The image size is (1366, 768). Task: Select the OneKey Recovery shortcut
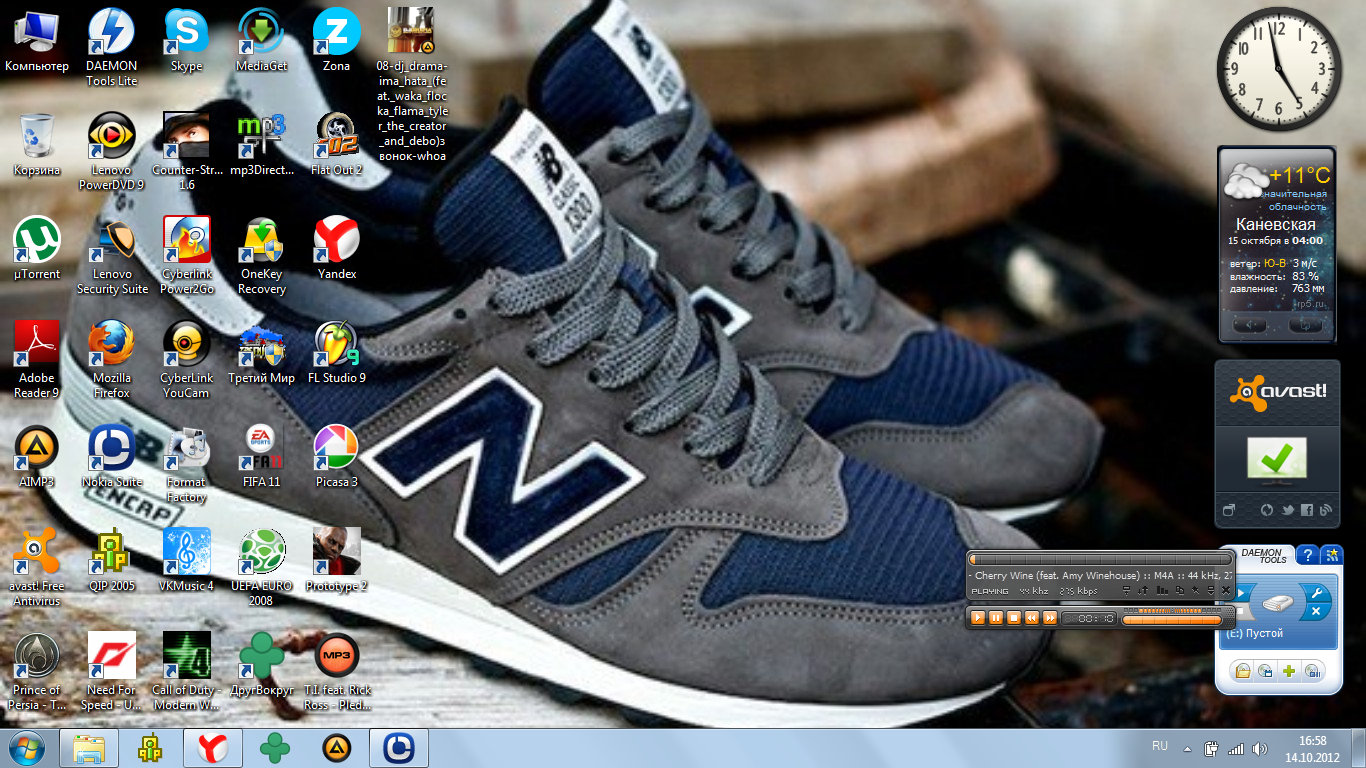coord(262,256)
